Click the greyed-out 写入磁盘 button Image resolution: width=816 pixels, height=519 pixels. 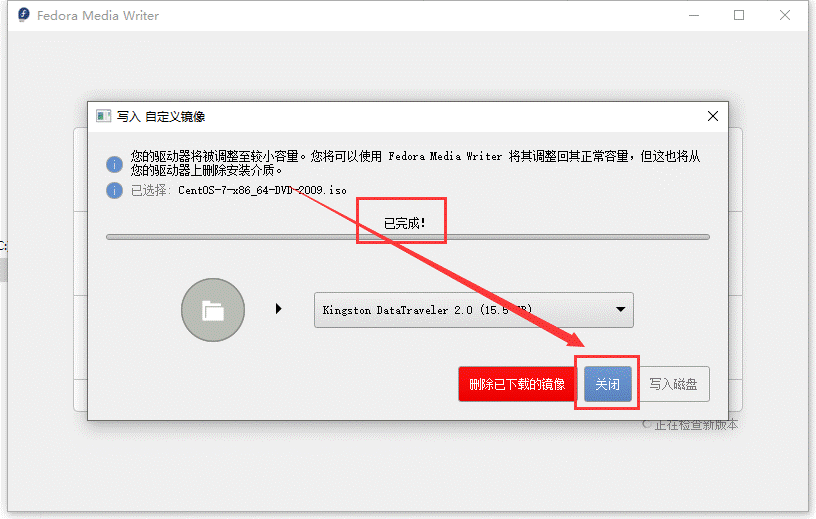[x=674, y=384]
